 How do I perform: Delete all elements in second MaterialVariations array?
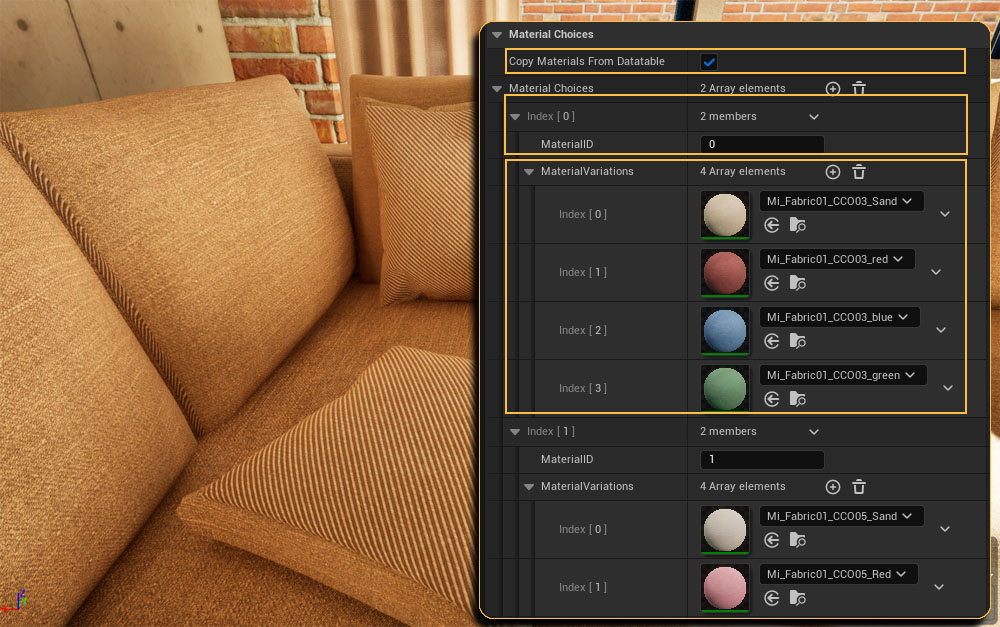859,487
